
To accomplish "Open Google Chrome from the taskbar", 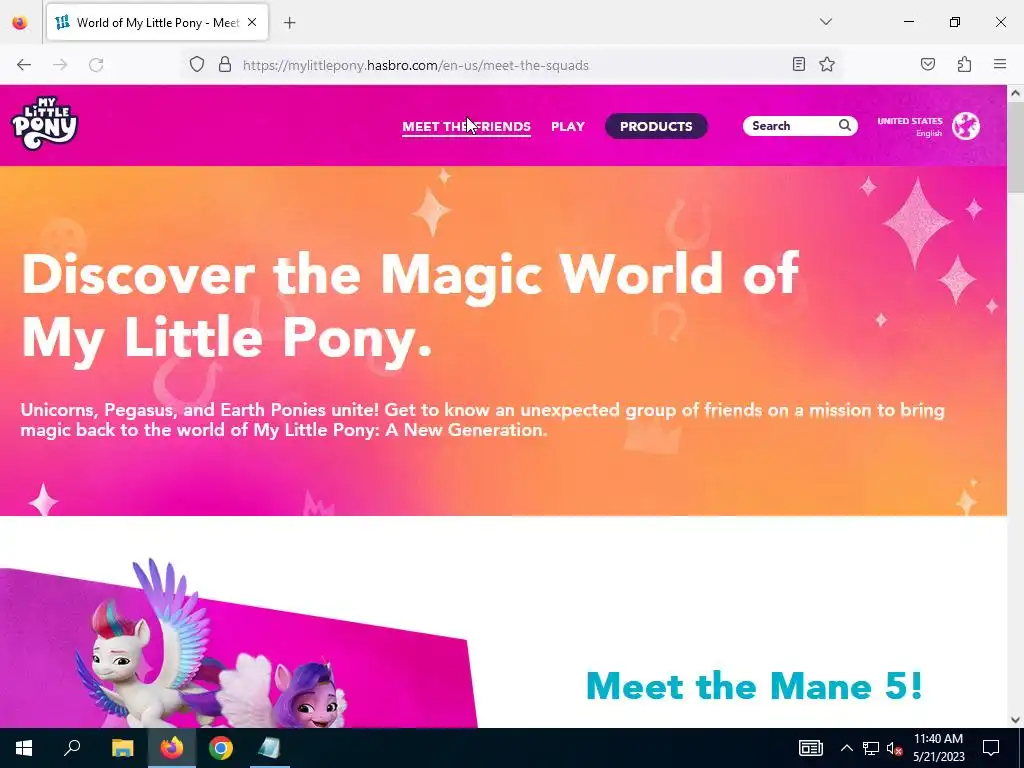I will pos(221,748).
